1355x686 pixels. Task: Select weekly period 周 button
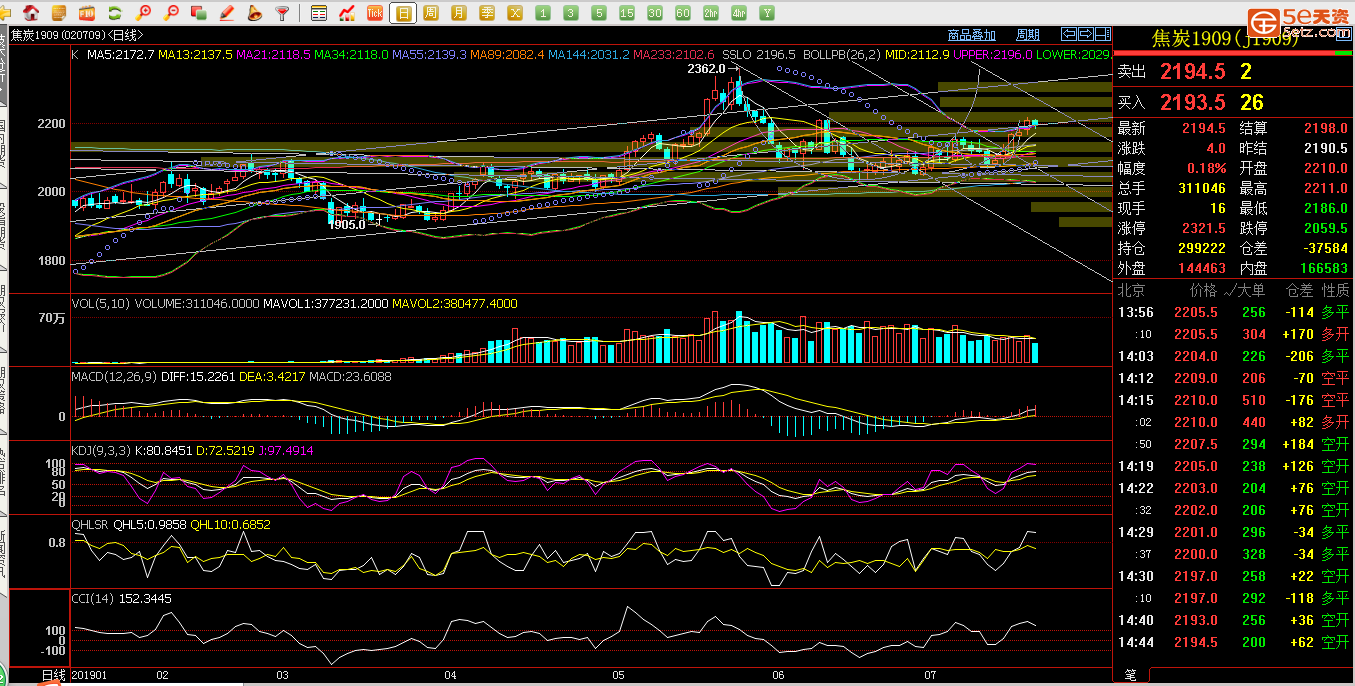(x=431, y=13)
